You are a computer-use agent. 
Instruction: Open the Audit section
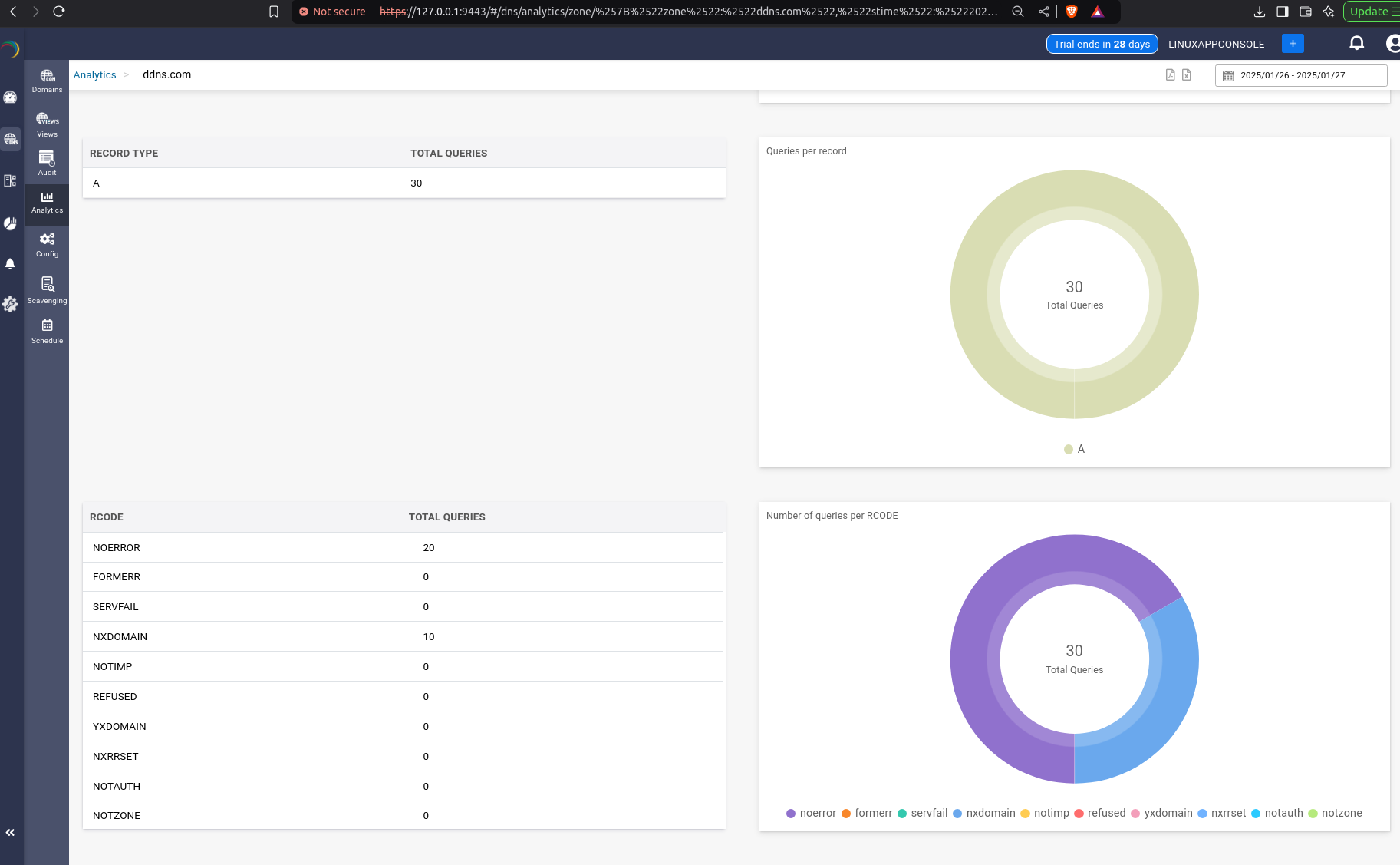[x=47, y=163]
